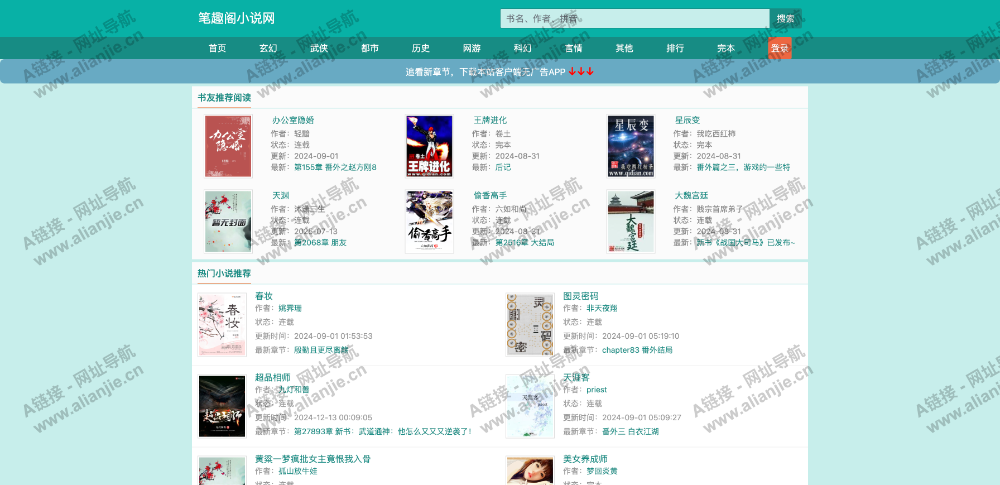Open the 办公室隐婚 title link
The height and width of the screenshot is (485, 1000).
point(293,120)
